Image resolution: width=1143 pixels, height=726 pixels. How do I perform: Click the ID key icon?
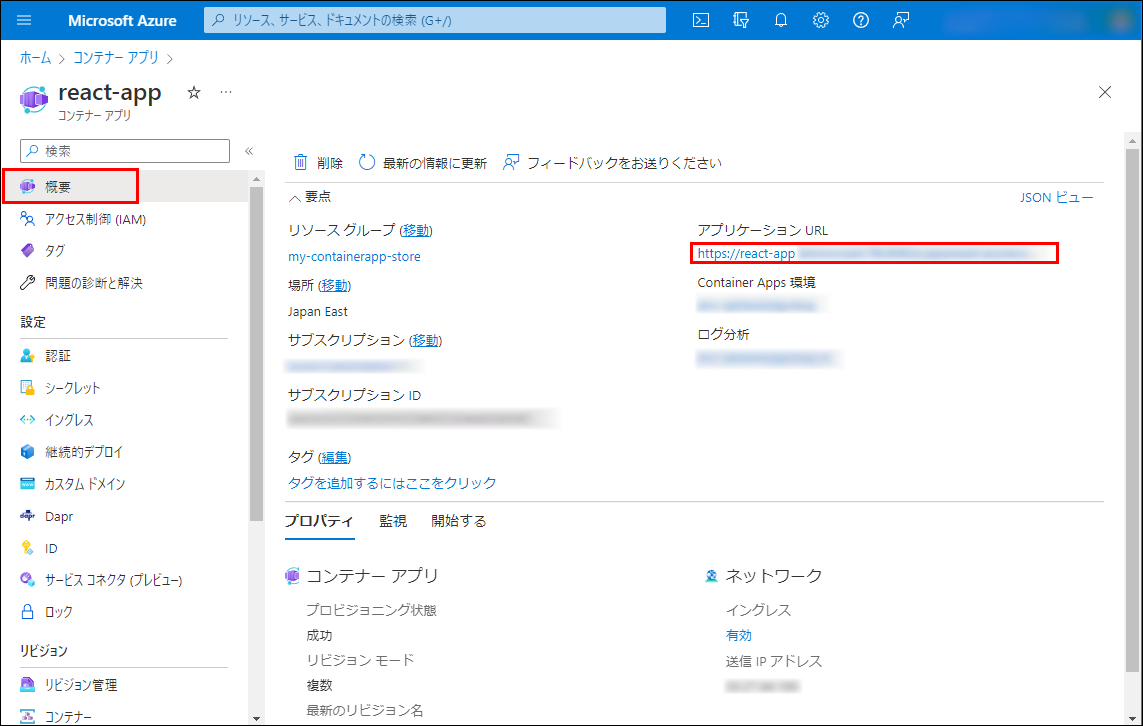click(x=28, y=548)
